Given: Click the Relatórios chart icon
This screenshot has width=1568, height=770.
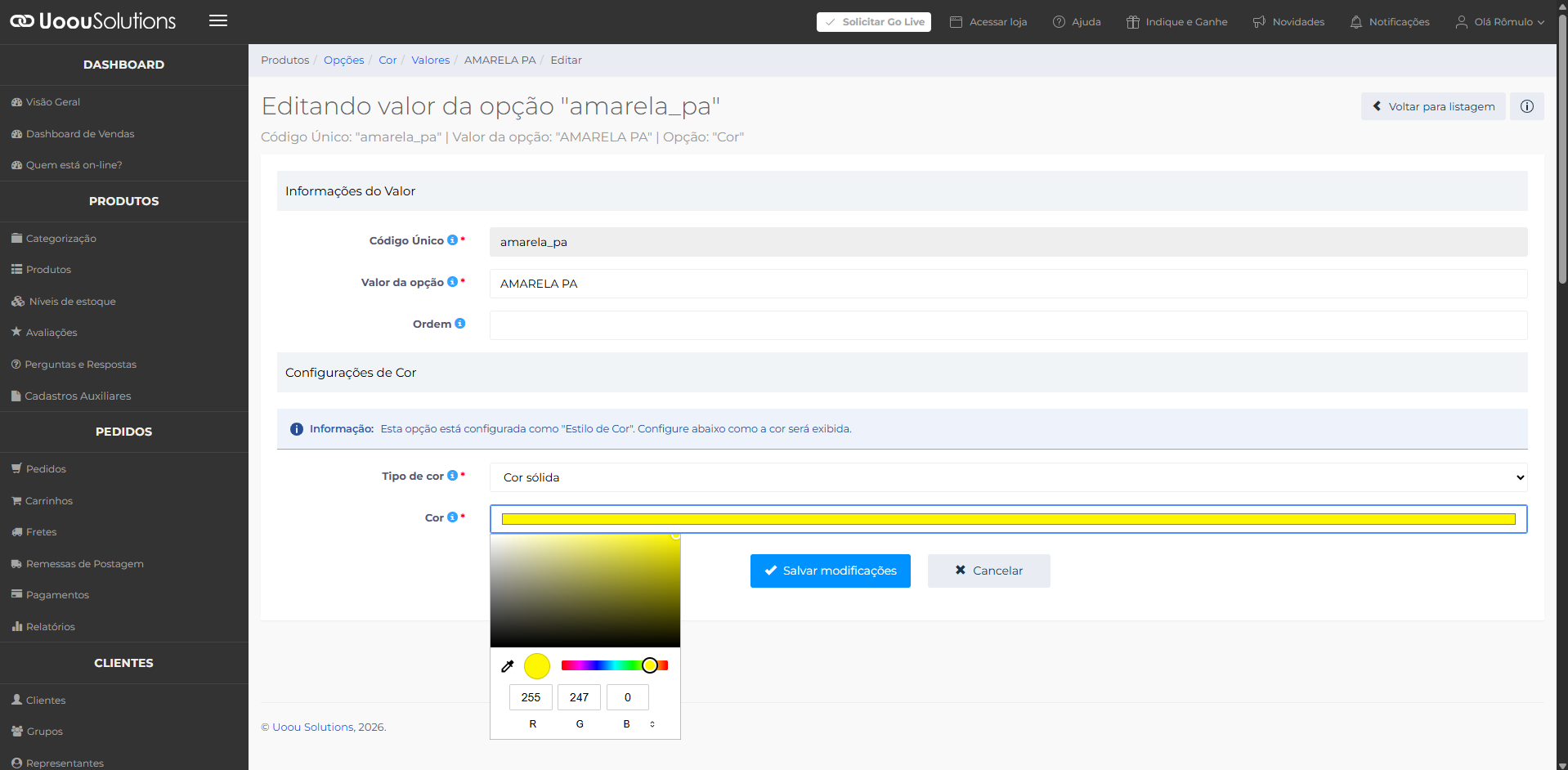Looking at the screenshot, I should (x=16, y=626).
